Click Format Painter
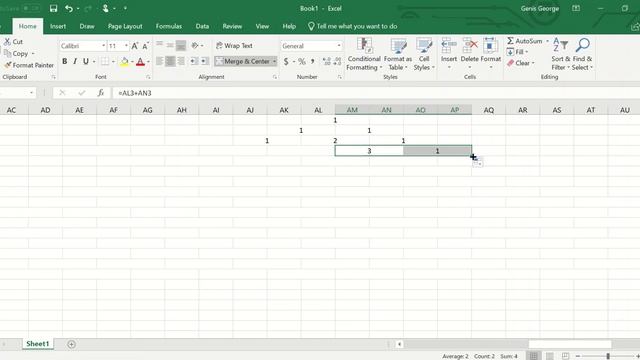This screenshot has height=360, width=640. click(29, 65)
